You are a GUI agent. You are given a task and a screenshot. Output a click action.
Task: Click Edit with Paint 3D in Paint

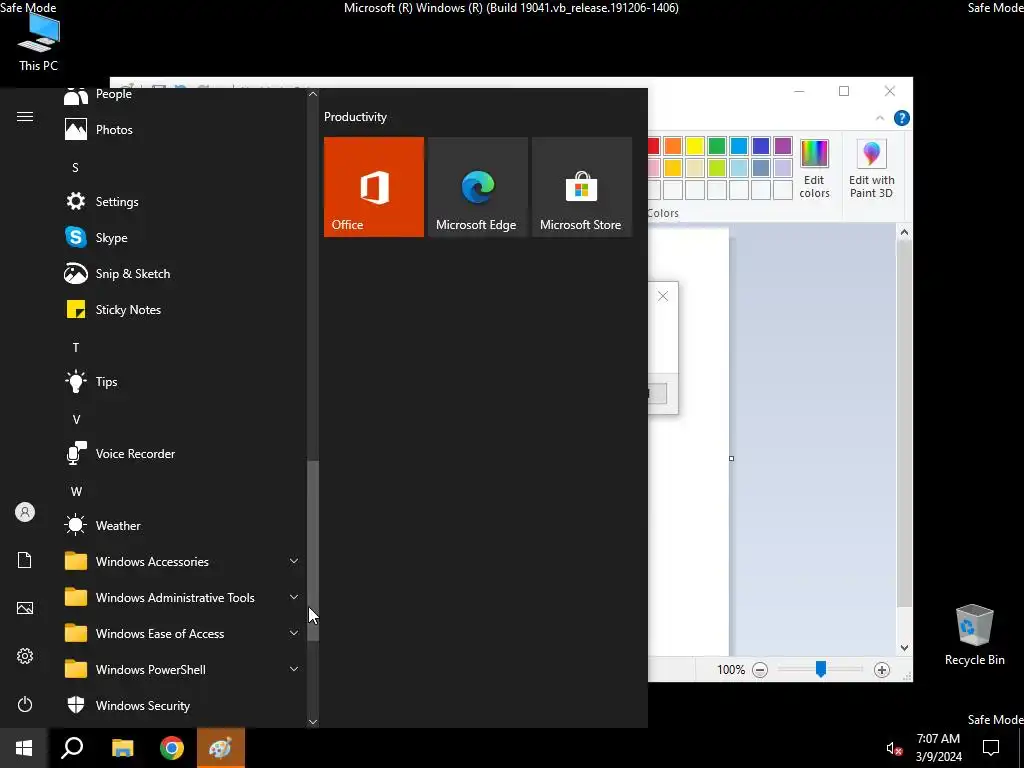pos(871,168)
